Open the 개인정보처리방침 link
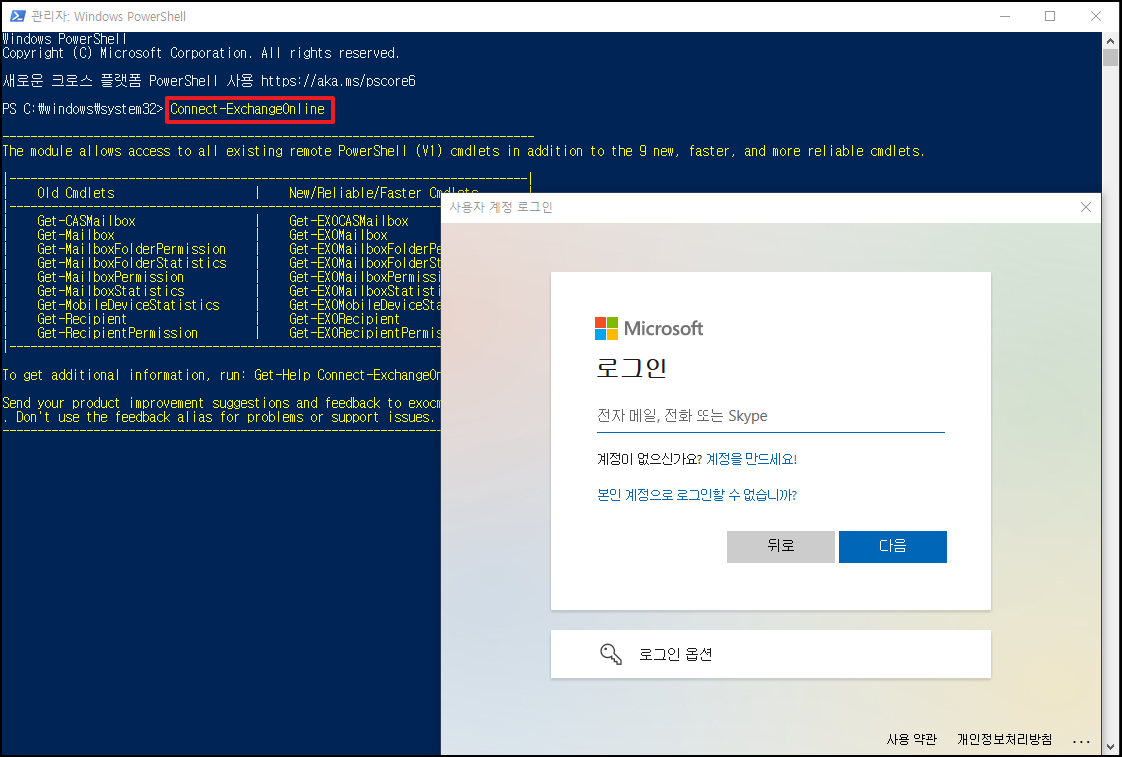Image resolution: width=1122 pixels, height=757 pixels. [x=1005, y=739]
